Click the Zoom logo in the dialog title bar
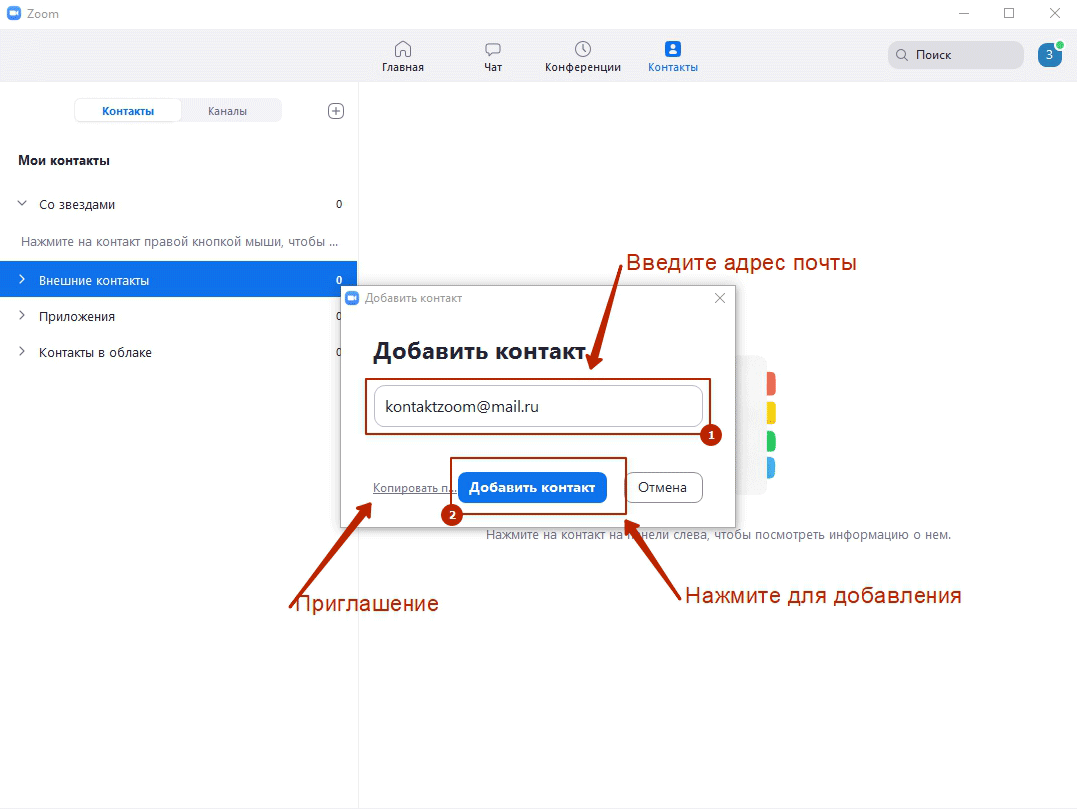The image size is (1077, 809). click(352, 298)
